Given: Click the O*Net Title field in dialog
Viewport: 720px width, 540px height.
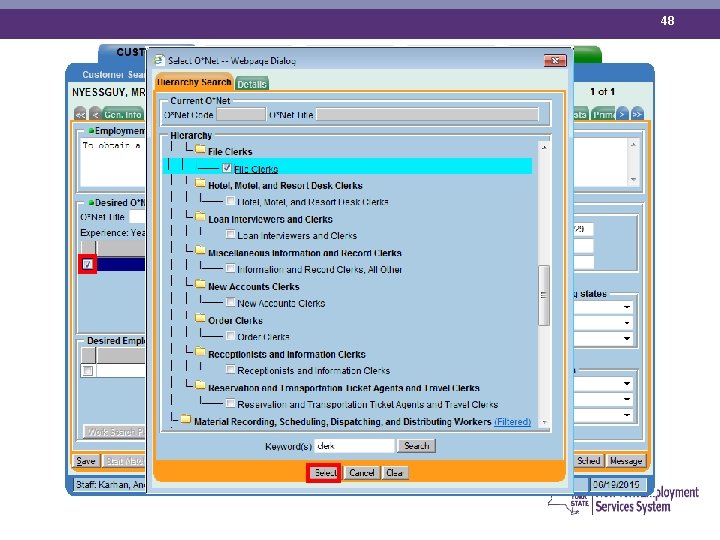Looking at the screenshot, I should pos(427,114).
